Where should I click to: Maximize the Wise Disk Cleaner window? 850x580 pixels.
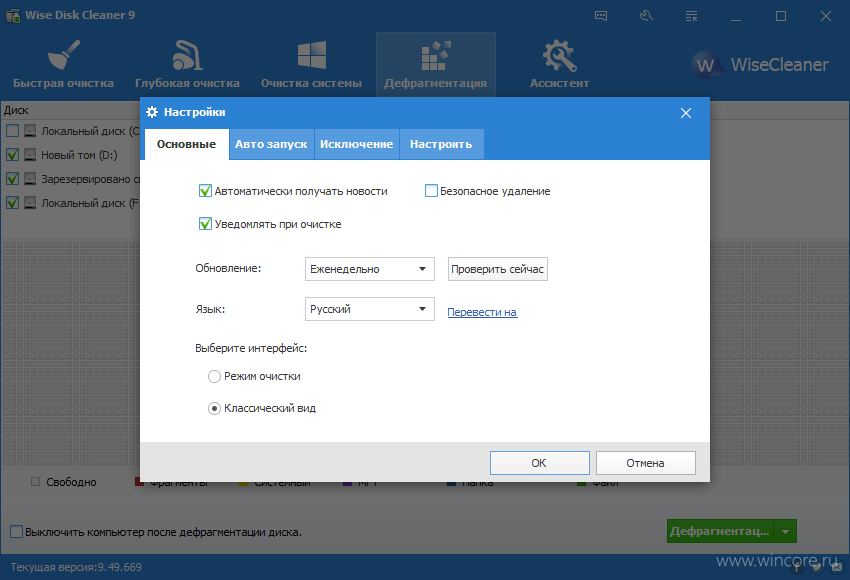[x=781, y=16]
